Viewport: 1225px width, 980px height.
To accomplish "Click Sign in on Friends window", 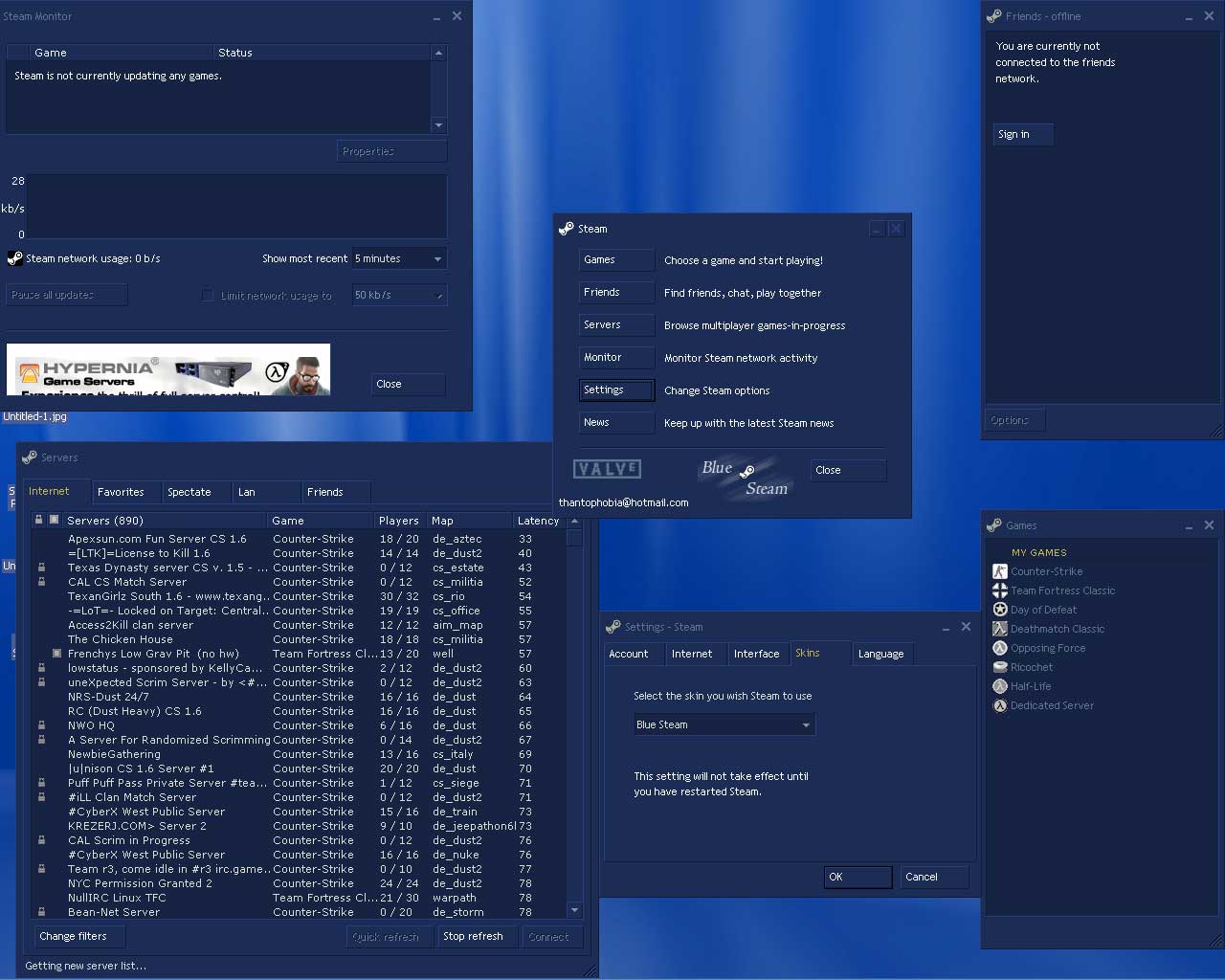I will tap(1023, 134).
